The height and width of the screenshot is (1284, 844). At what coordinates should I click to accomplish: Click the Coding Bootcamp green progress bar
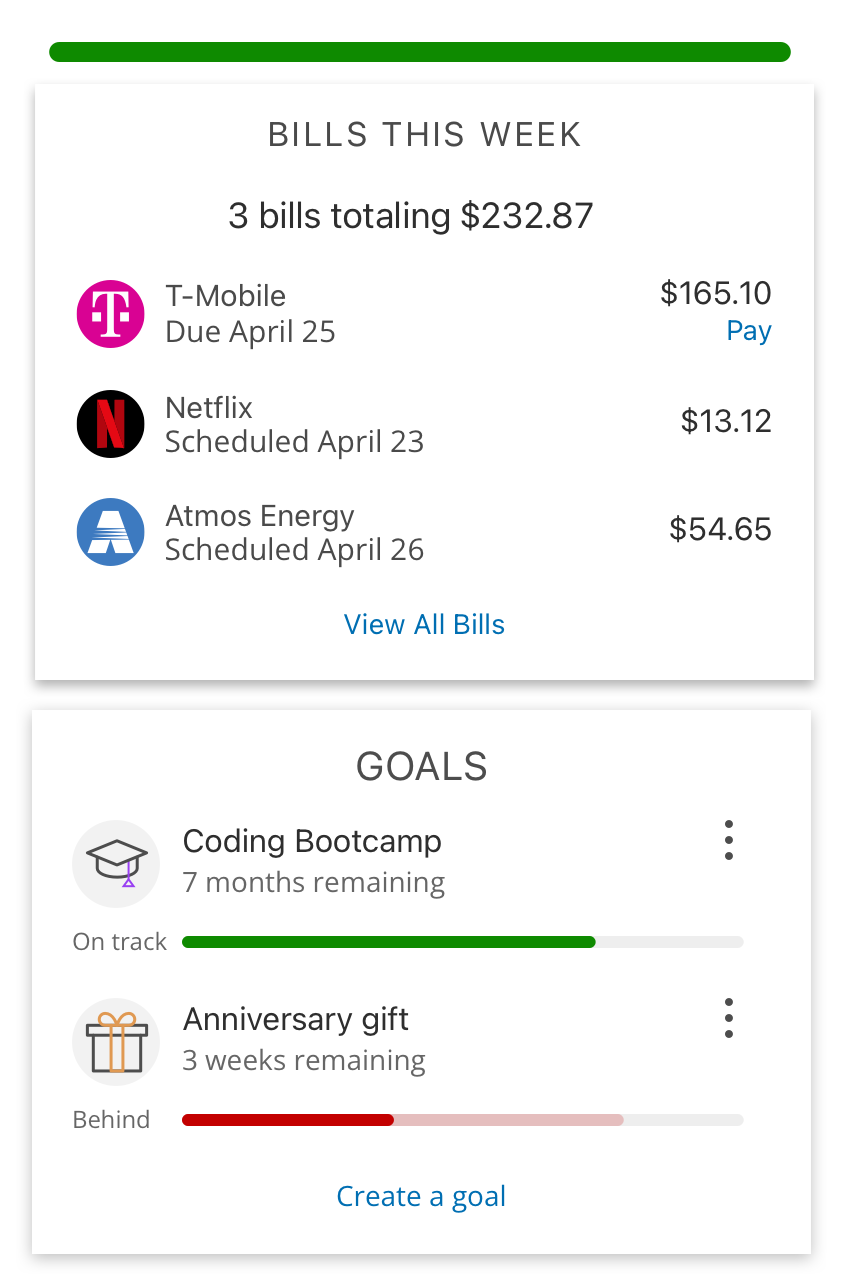pyautogui.click(x=389, y=942)
